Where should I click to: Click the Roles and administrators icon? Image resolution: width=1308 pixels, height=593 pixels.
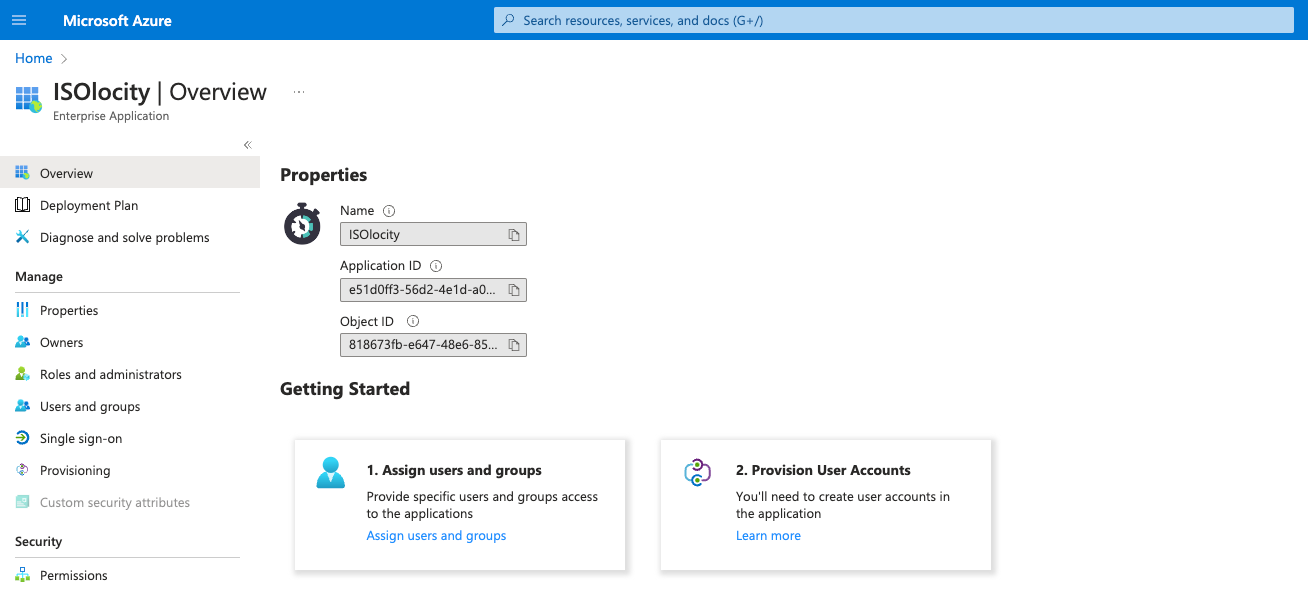tap(22, 374)
